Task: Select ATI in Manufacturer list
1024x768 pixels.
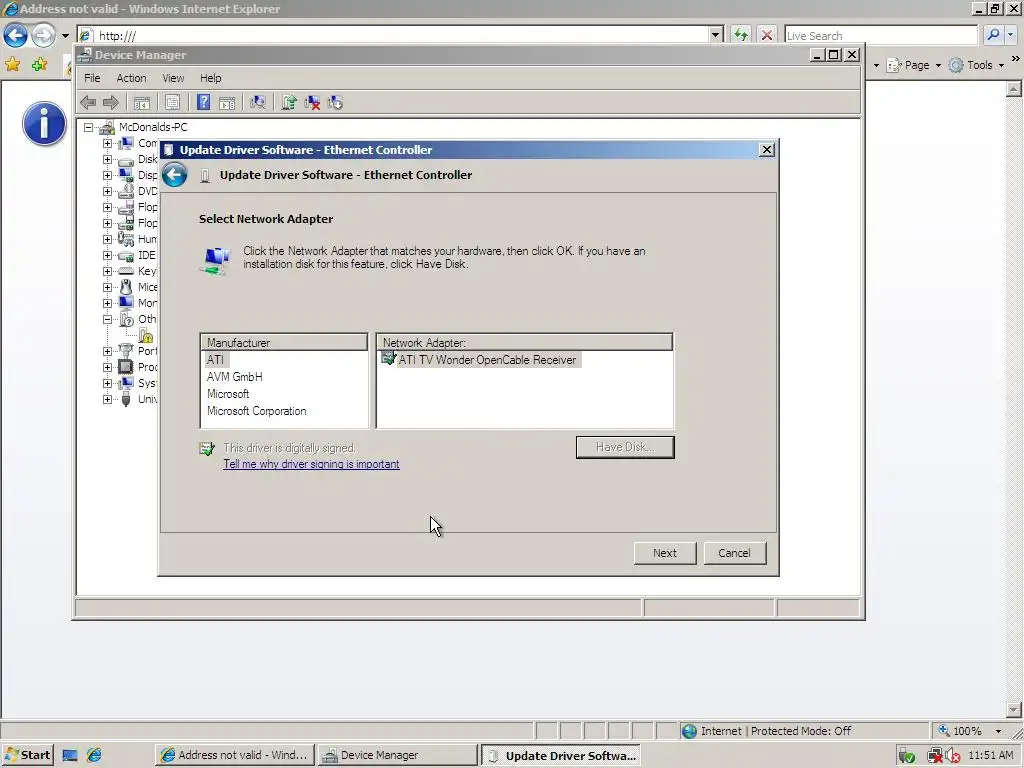Action: click(x=216, y=360)
